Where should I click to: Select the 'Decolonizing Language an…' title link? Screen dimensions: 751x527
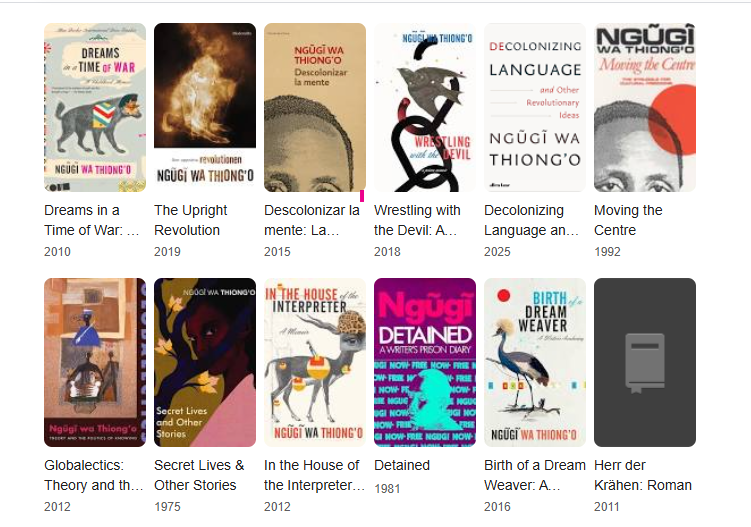coord(532,220)
